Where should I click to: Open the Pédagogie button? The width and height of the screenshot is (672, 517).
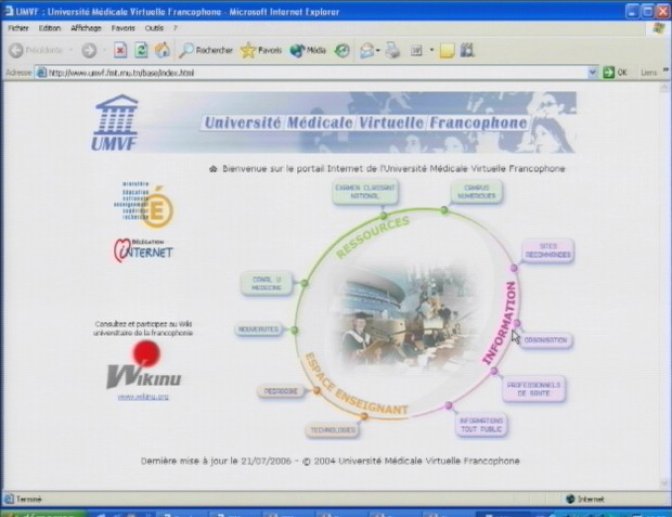tap(281, 391)
